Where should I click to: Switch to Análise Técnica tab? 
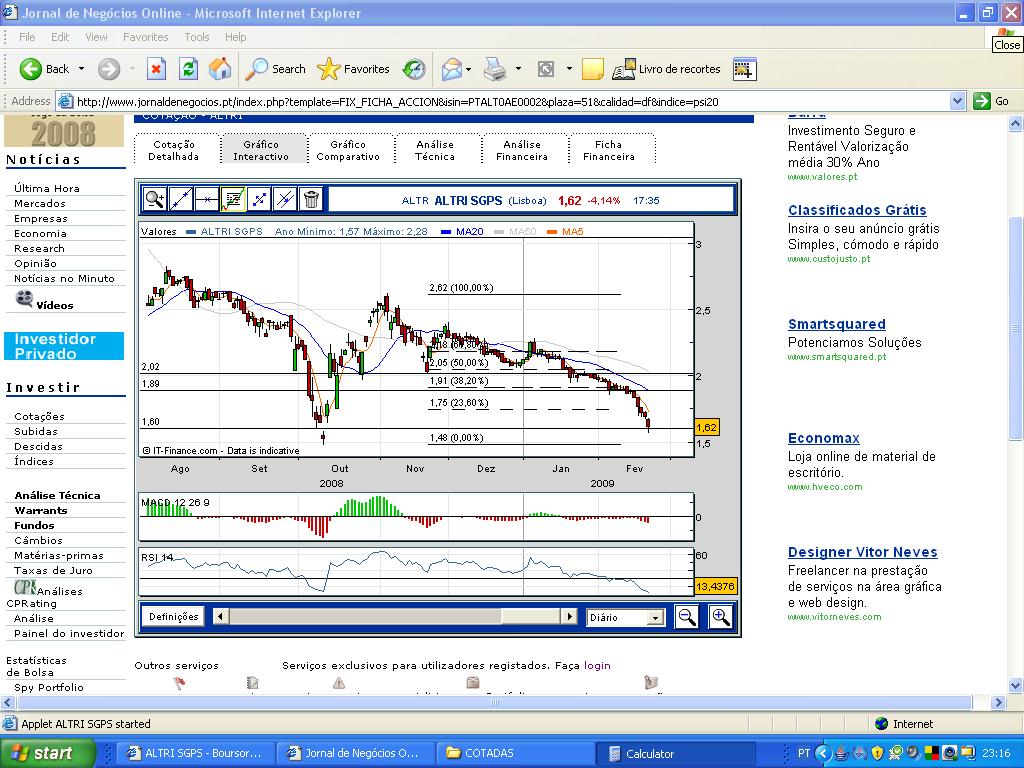(x=435, y=150)
